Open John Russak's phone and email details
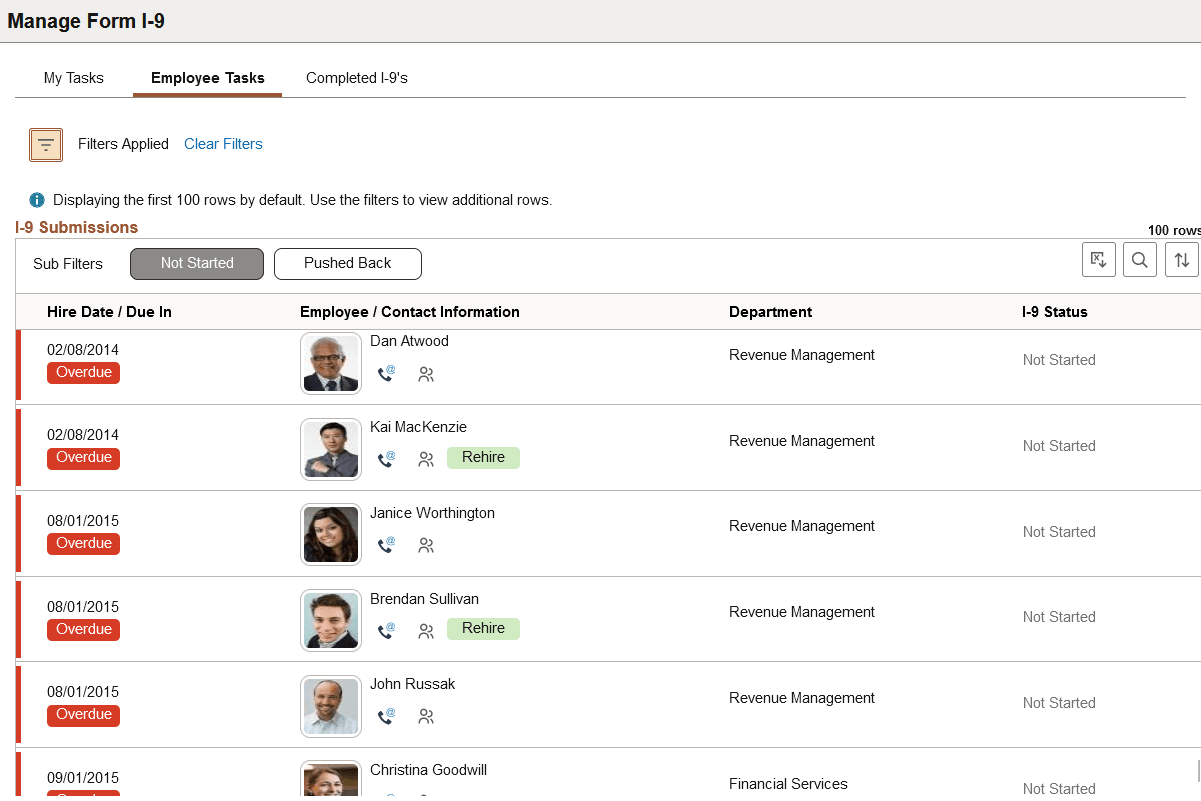The width and height of the screenshot is (1201, 801). (x=386, y=717)
